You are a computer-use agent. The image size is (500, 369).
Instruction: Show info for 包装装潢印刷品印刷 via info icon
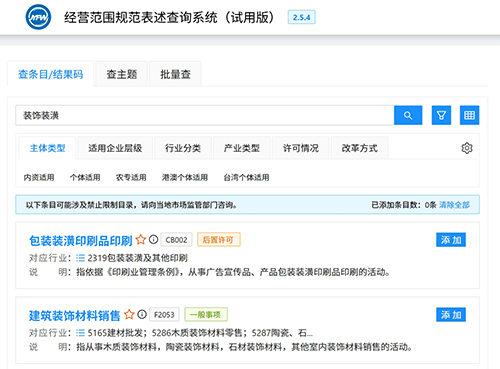153,239
